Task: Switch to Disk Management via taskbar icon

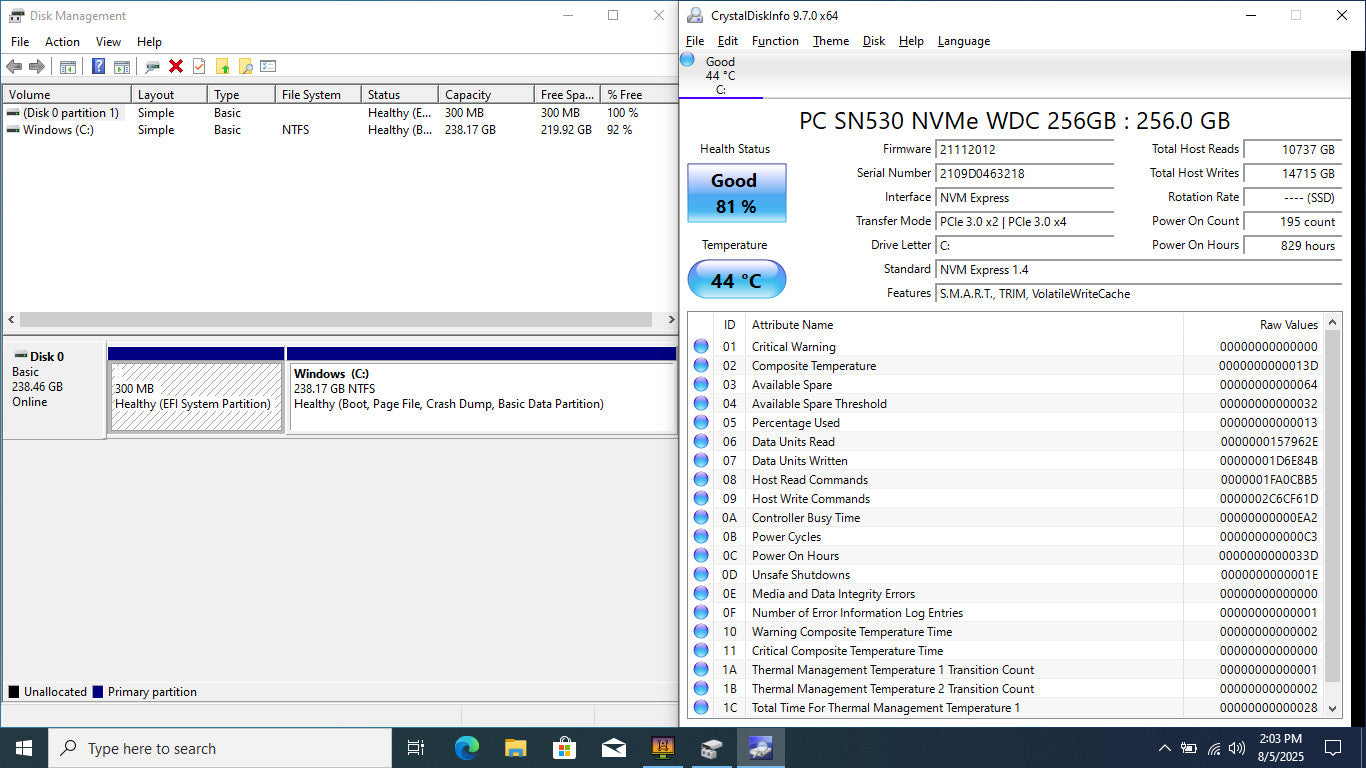Action: click(712, 748)
